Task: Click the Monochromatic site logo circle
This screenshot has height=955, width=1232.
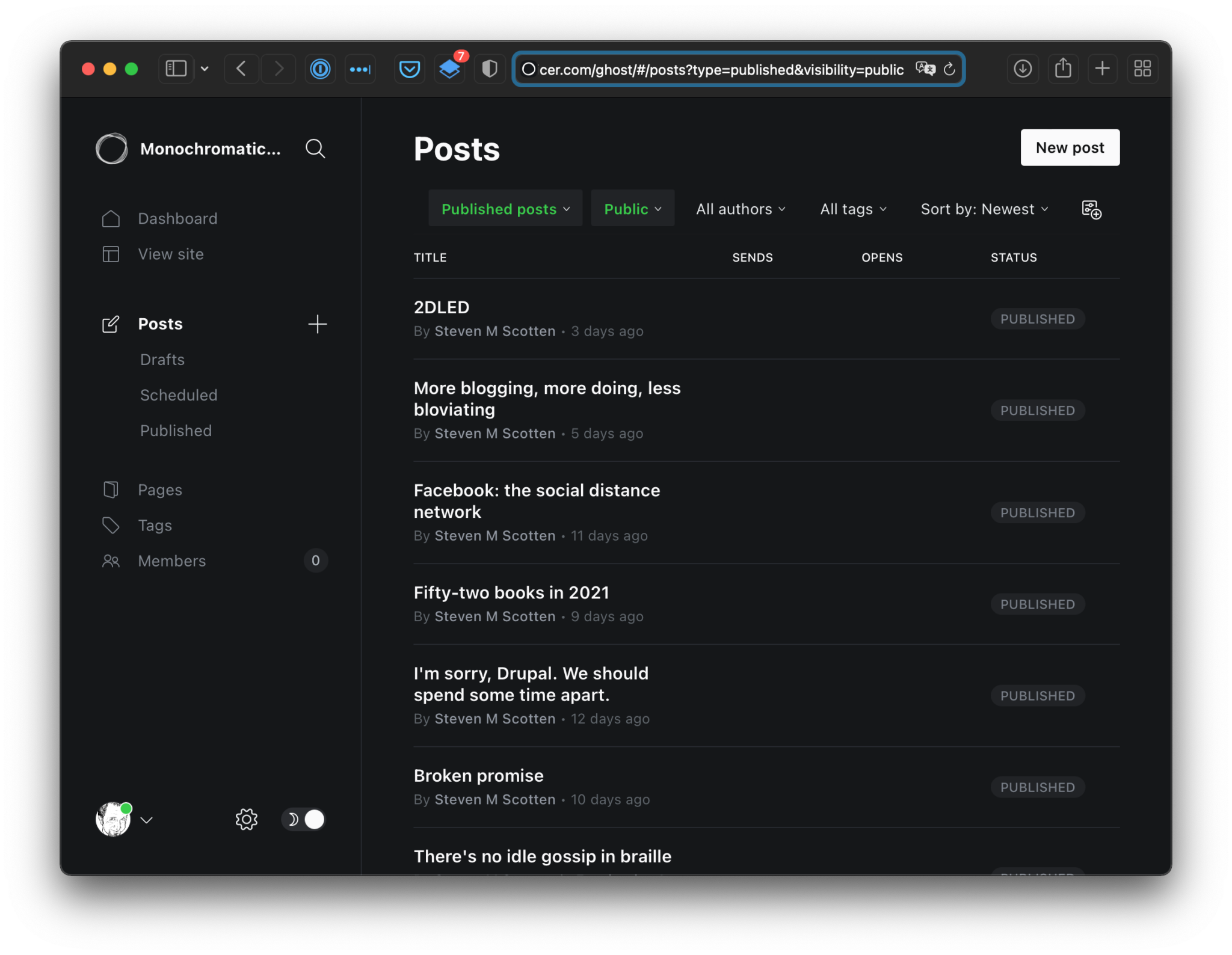Action: [112, 149]
